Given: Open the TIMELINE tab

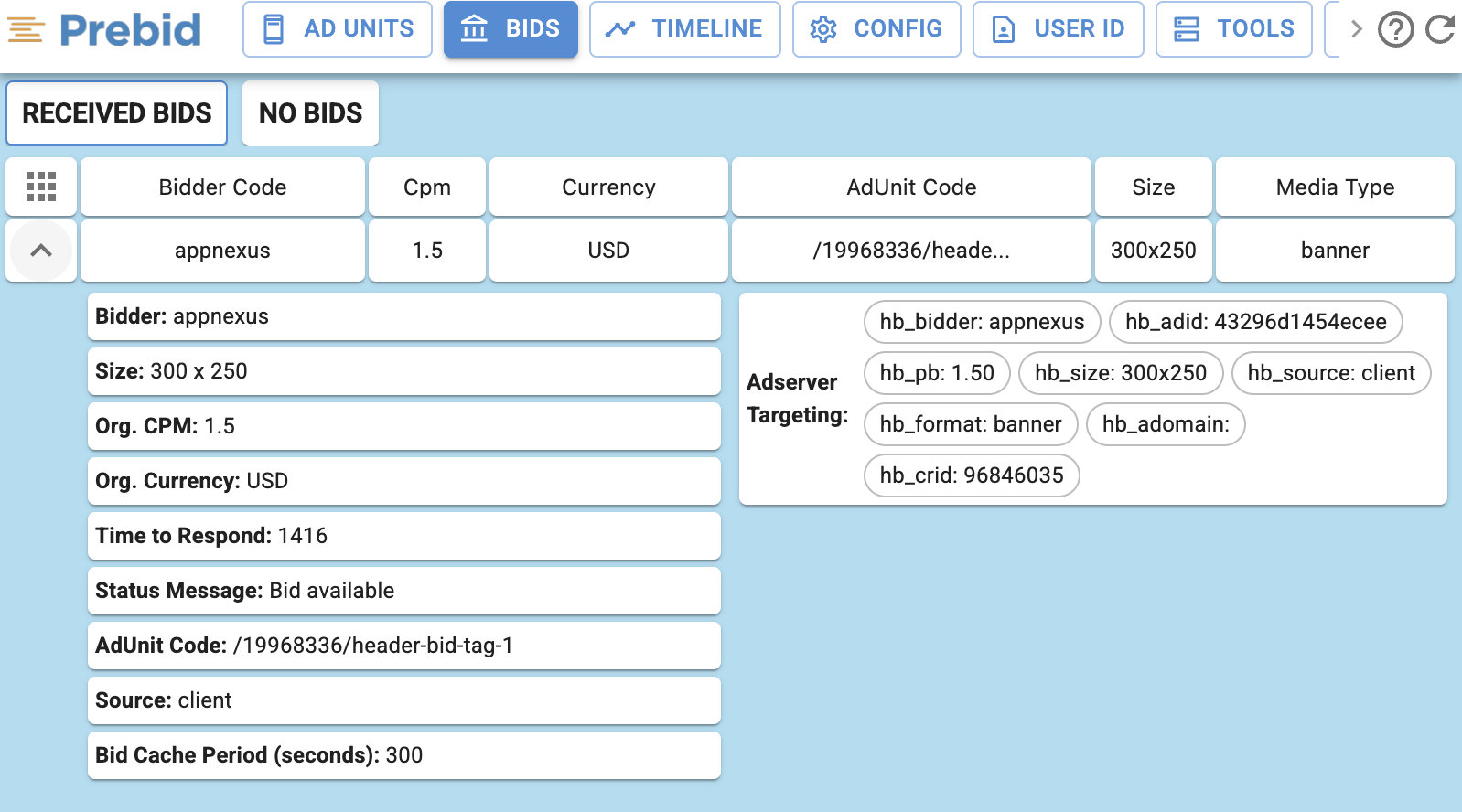Looking at the screenshot, I should pos(685,29).
